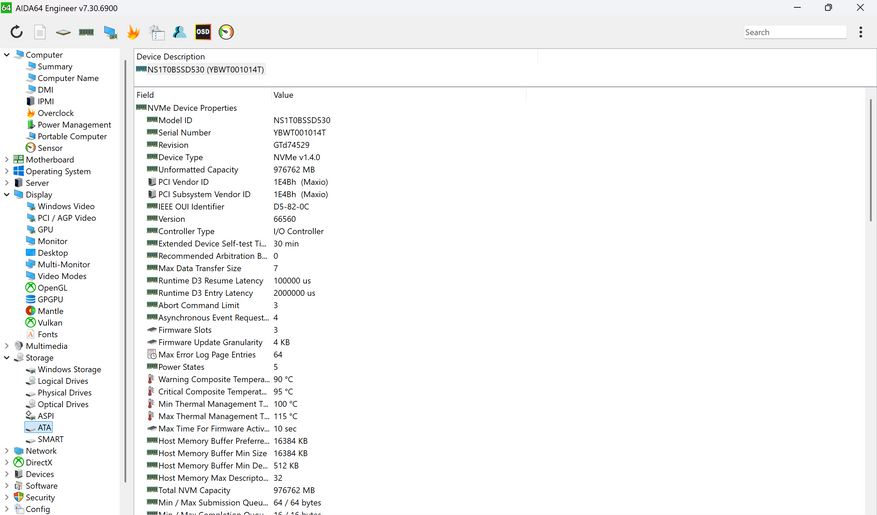Select Windows Video under Display
The width and height of the screenshot is (877, 515).
click(x=66, y=206)
